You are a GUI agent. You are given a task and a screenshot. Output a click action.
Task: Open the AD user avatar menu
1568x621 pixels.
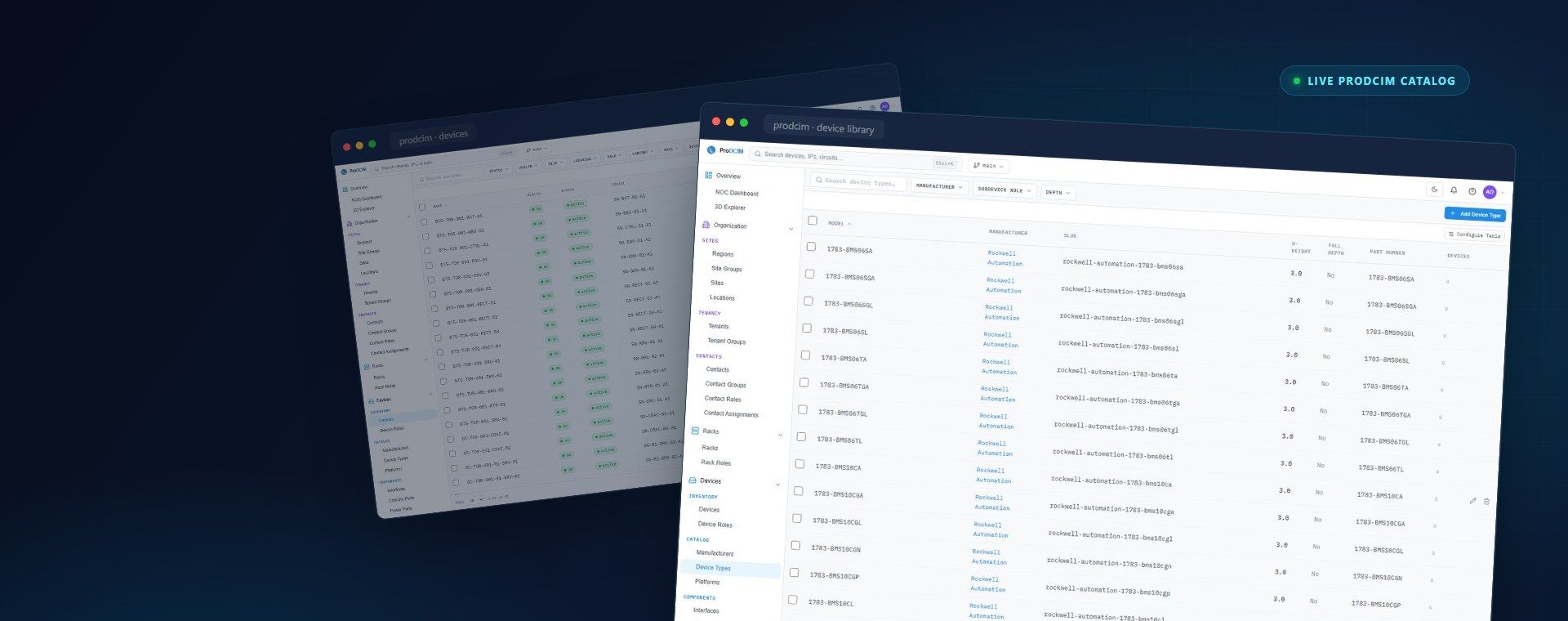(x=1490, y=192)
